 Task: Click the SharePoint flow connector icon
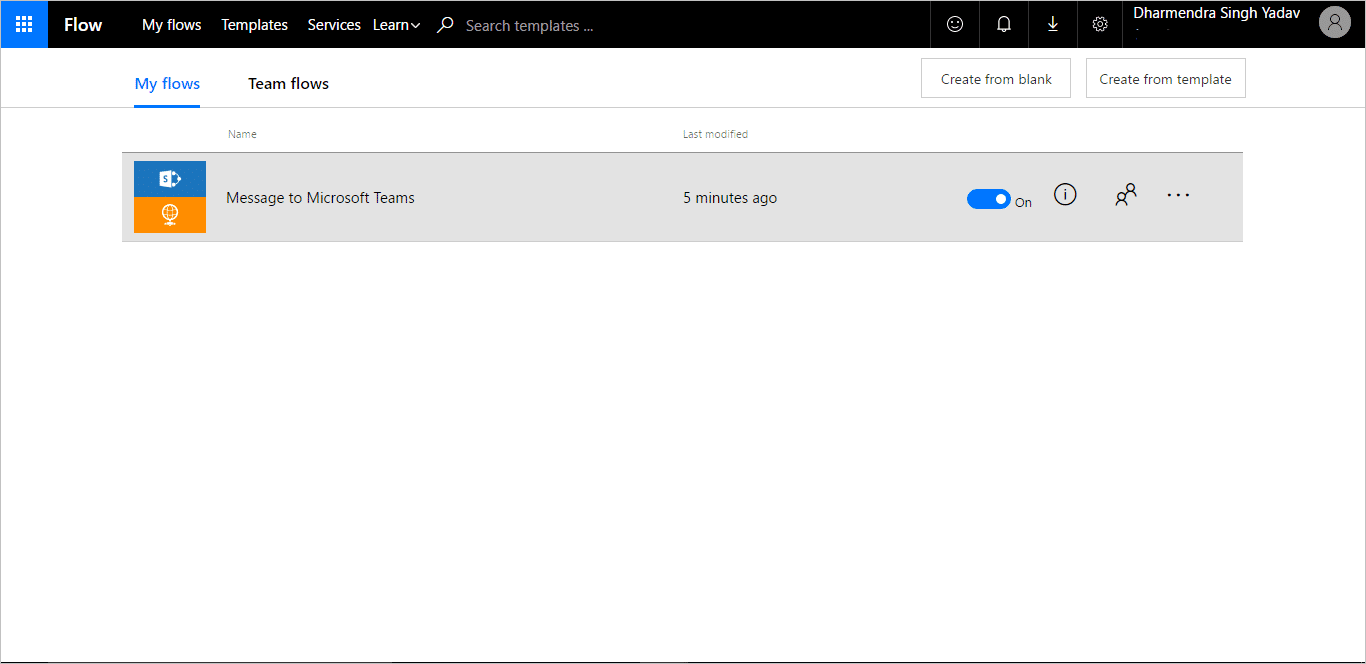[170, 179]
